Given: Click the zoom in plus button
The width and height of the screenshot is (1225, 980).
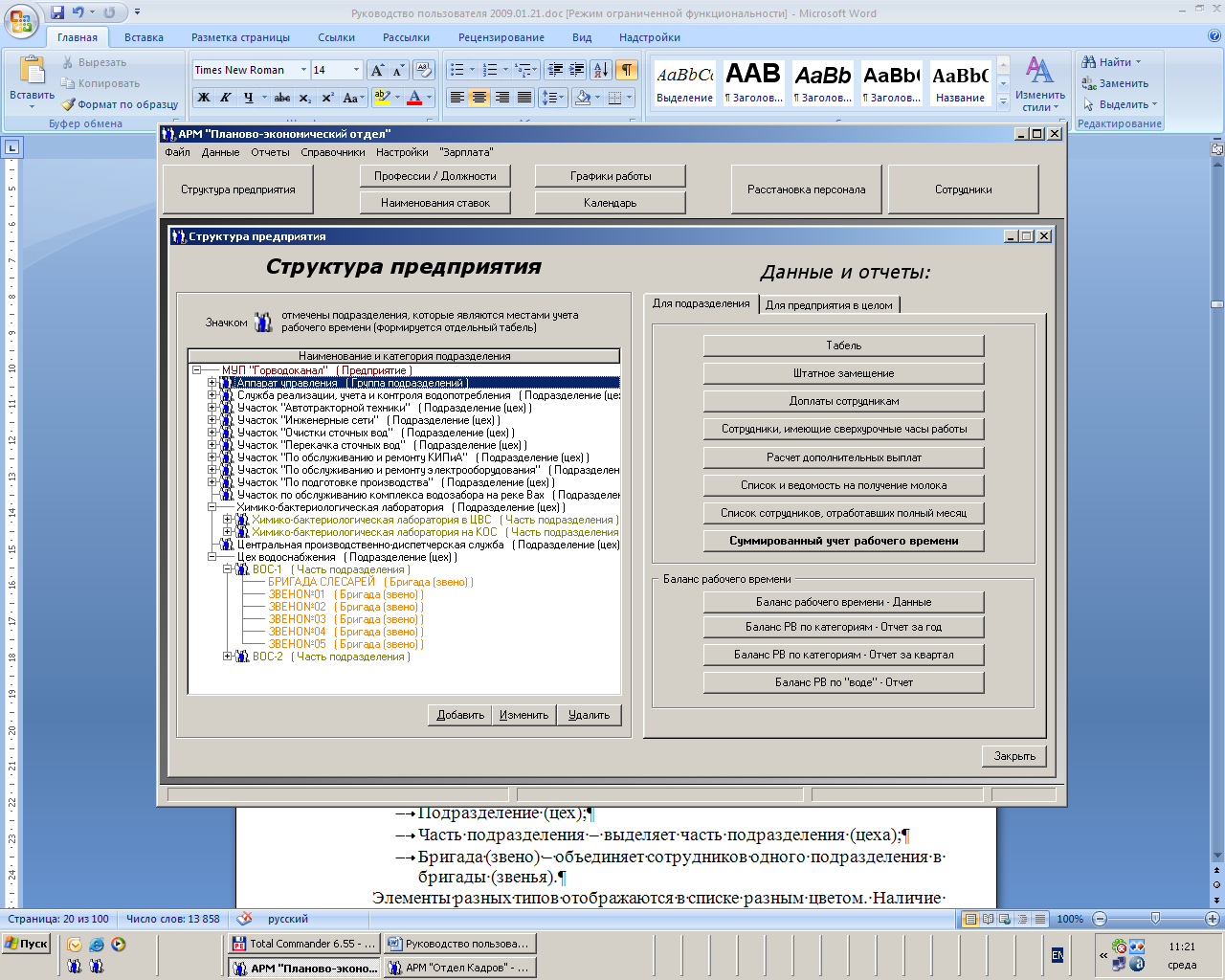Looking at the screenshot, I should pos(1212,919).
